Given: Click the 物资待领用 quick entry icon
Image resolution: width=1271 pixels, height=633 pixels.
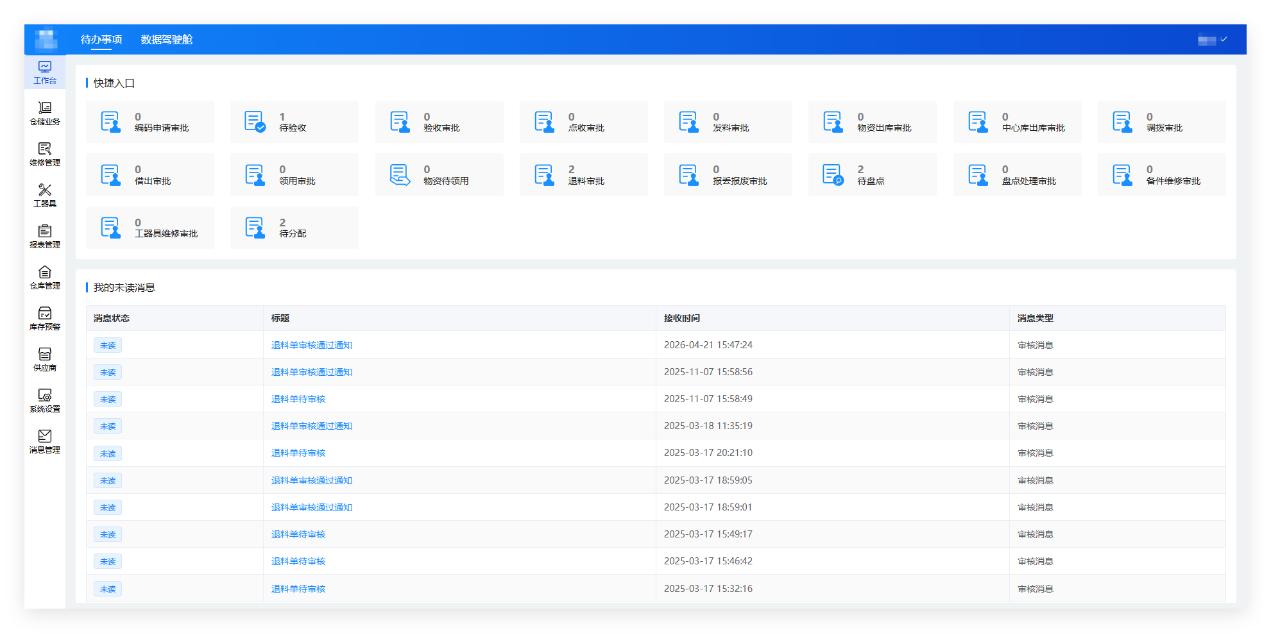Looking at the screenshot, I should (400, 175).
